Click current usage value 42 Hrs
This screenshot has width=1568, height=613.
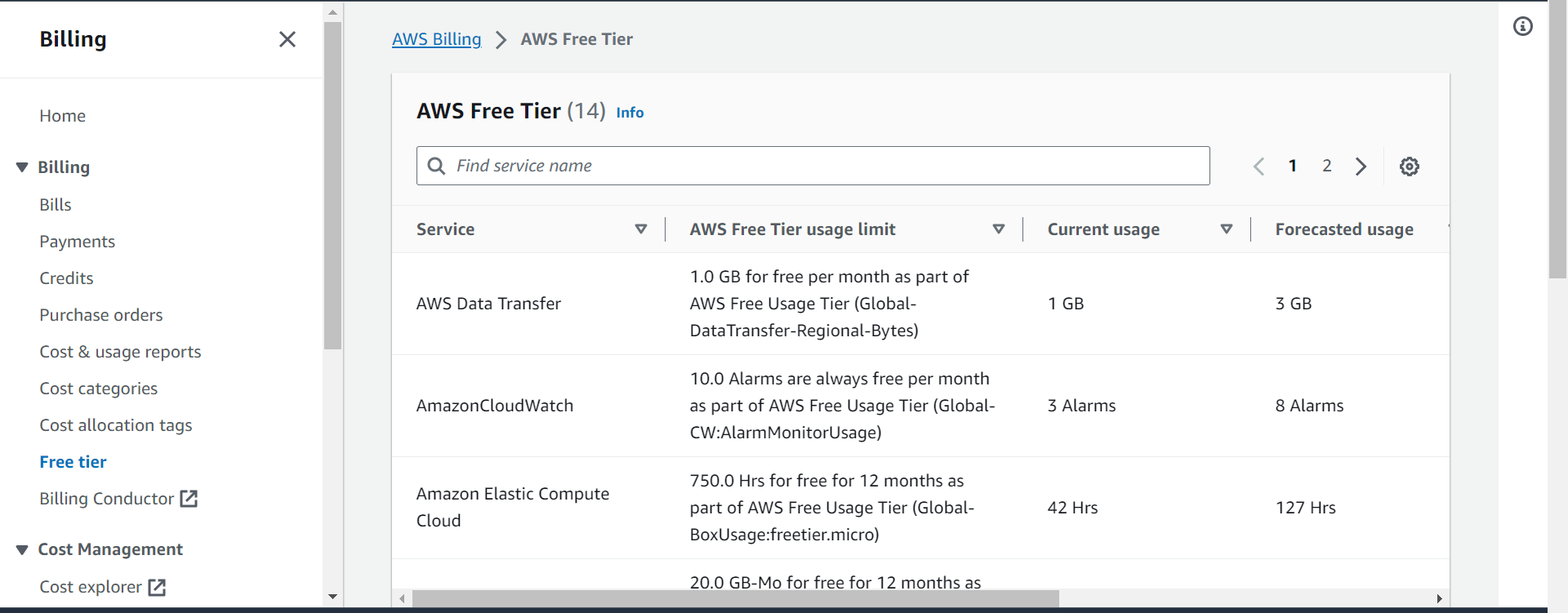(1073, 508)
